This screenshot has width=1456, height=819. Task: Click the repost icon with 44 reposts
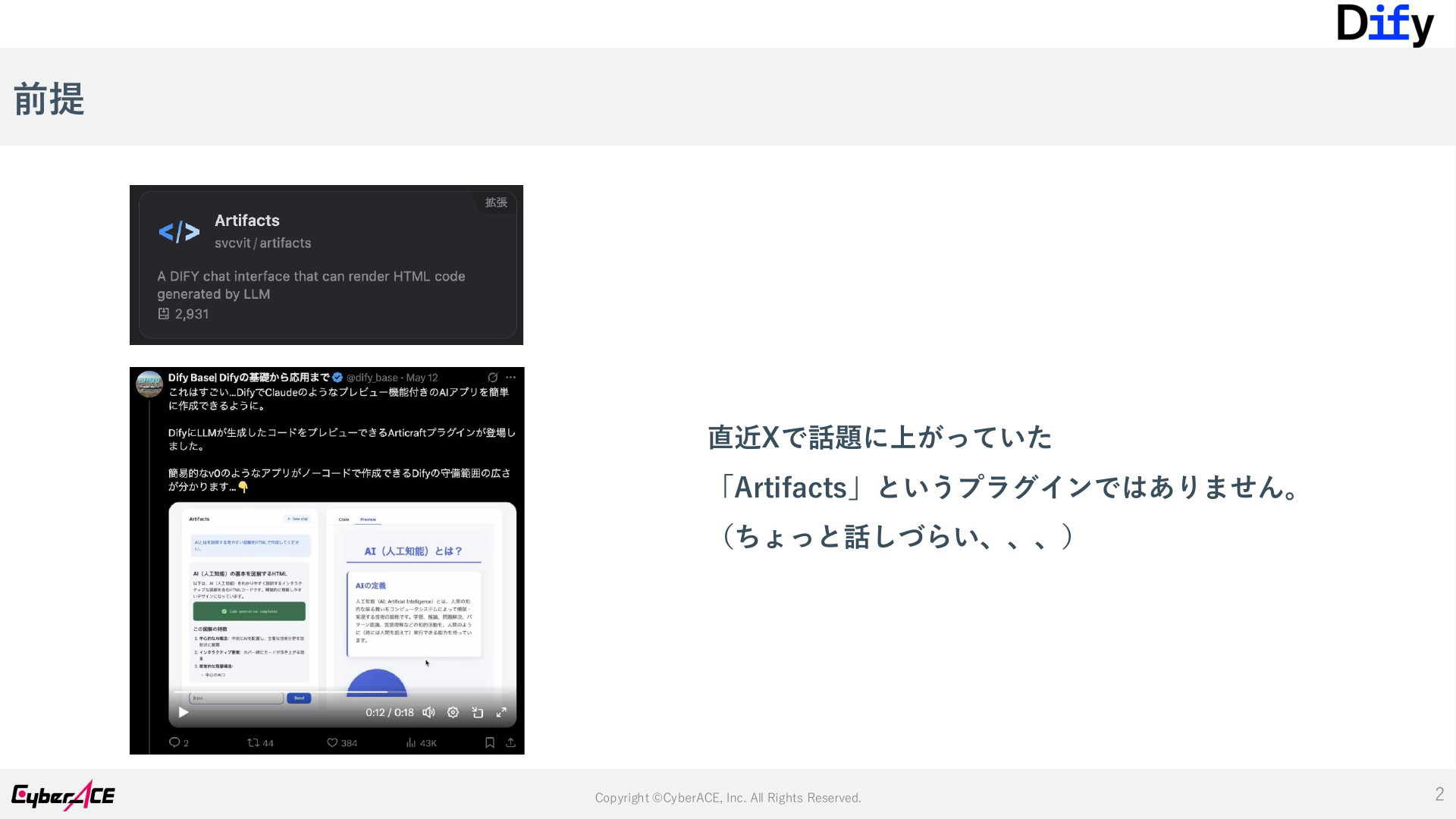(x=253, y=743)
